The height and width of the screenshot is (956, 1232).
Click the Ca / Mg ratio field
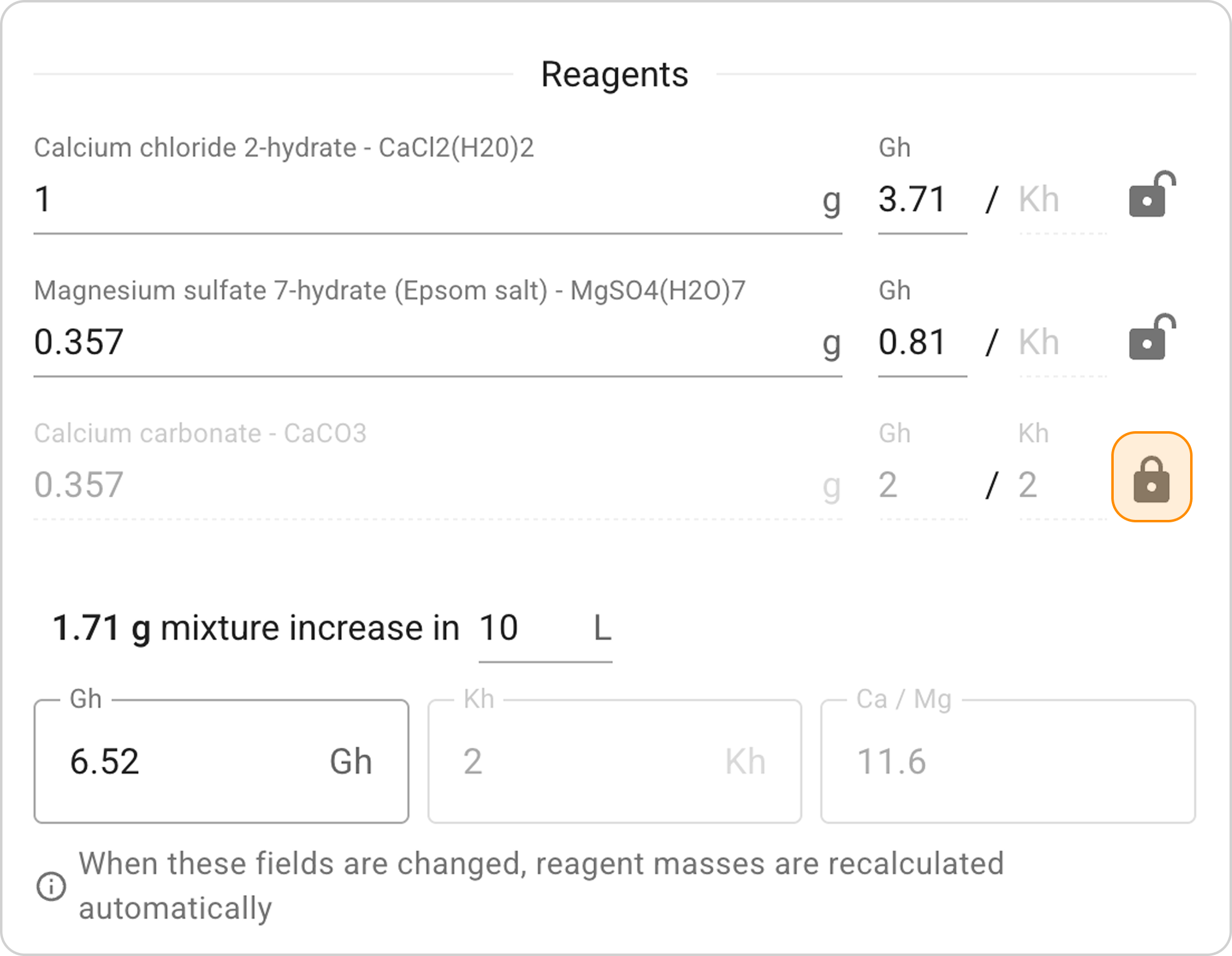coord(1007,762)
